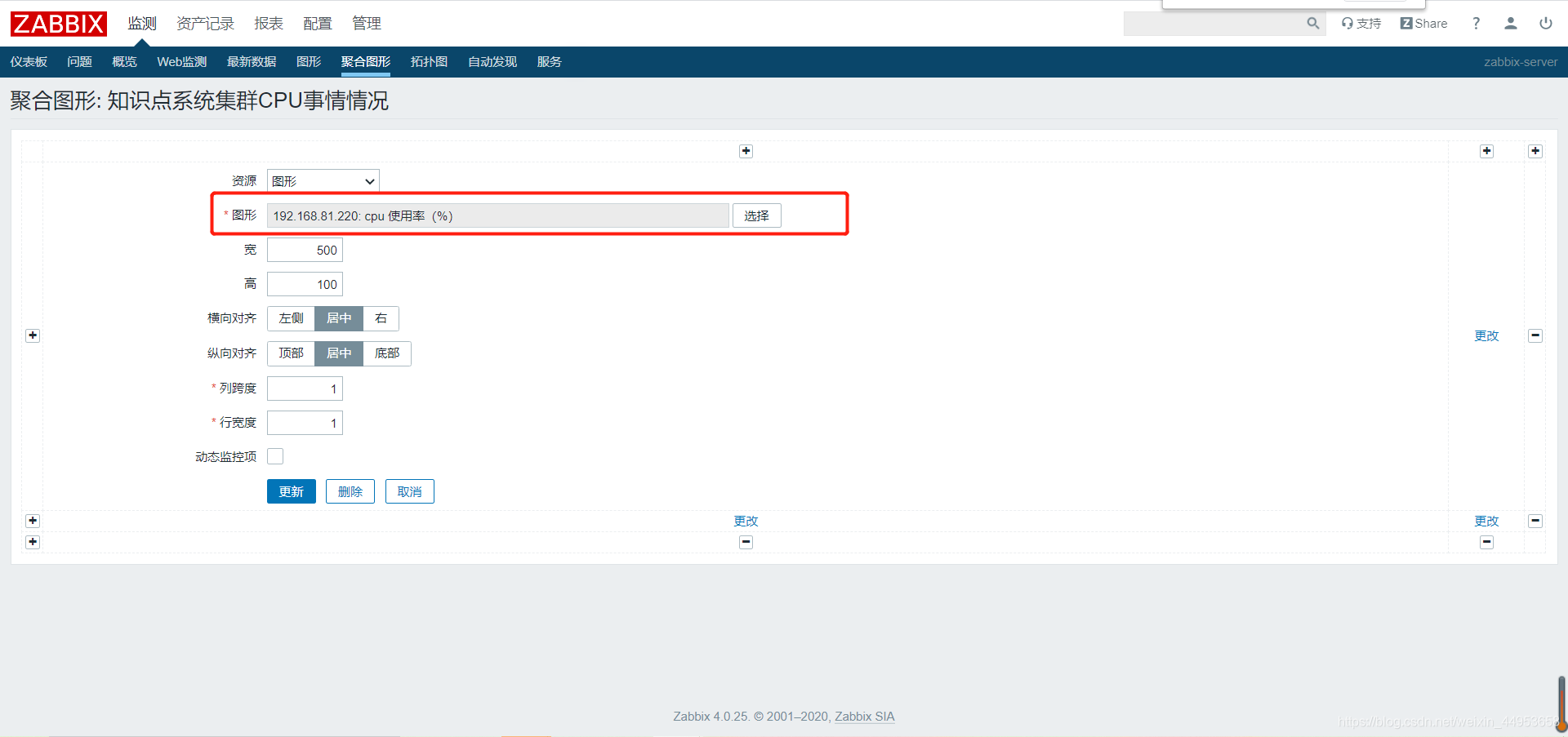The height and width of the screenshot is (737, 1568).
Task: Click the minus icon right of second row
Action: point(1535,521)
